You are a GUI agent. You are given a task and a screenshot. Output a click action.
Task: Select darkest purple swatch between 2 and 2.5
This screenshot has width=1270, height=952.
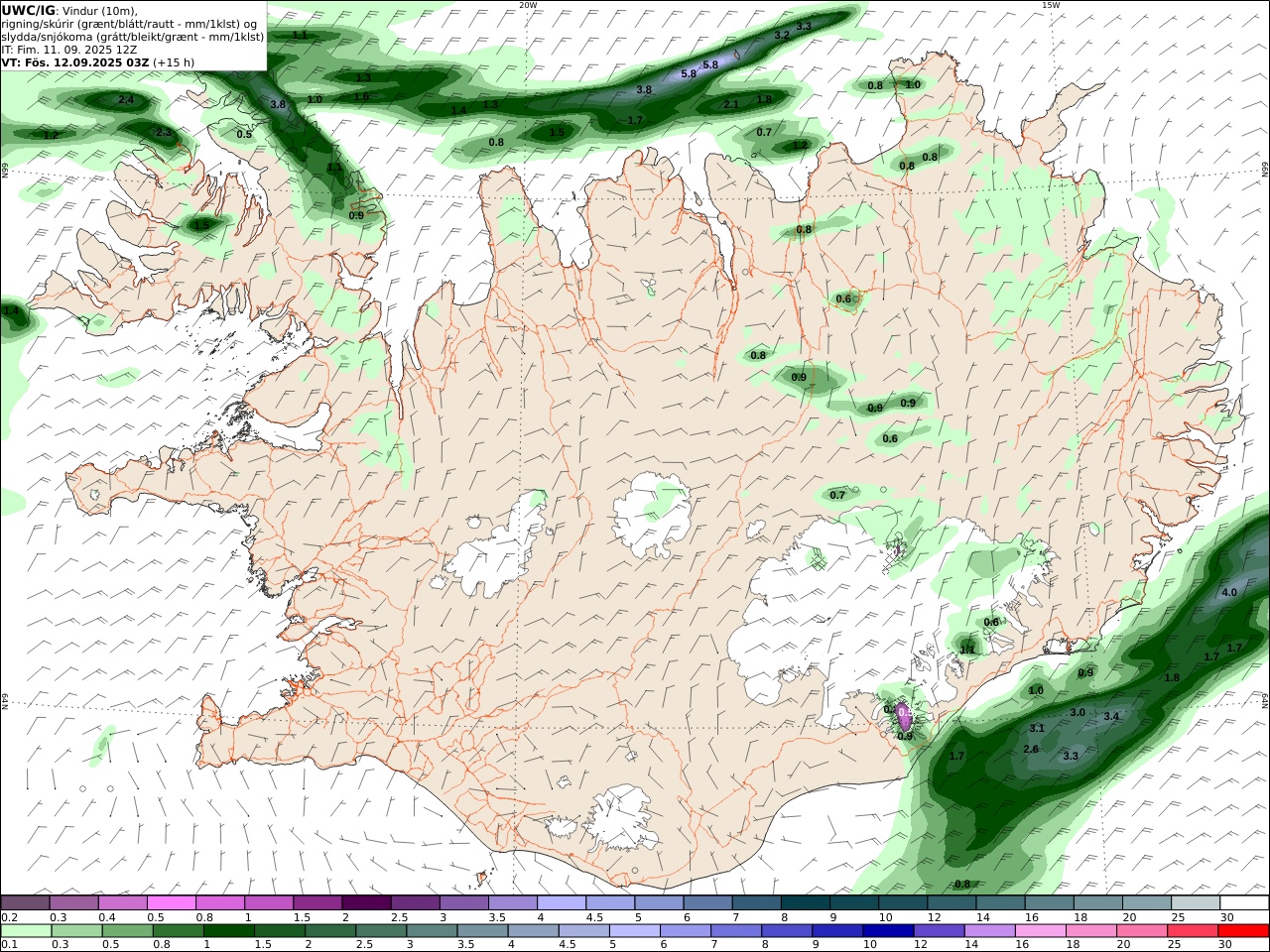(366, 902)
